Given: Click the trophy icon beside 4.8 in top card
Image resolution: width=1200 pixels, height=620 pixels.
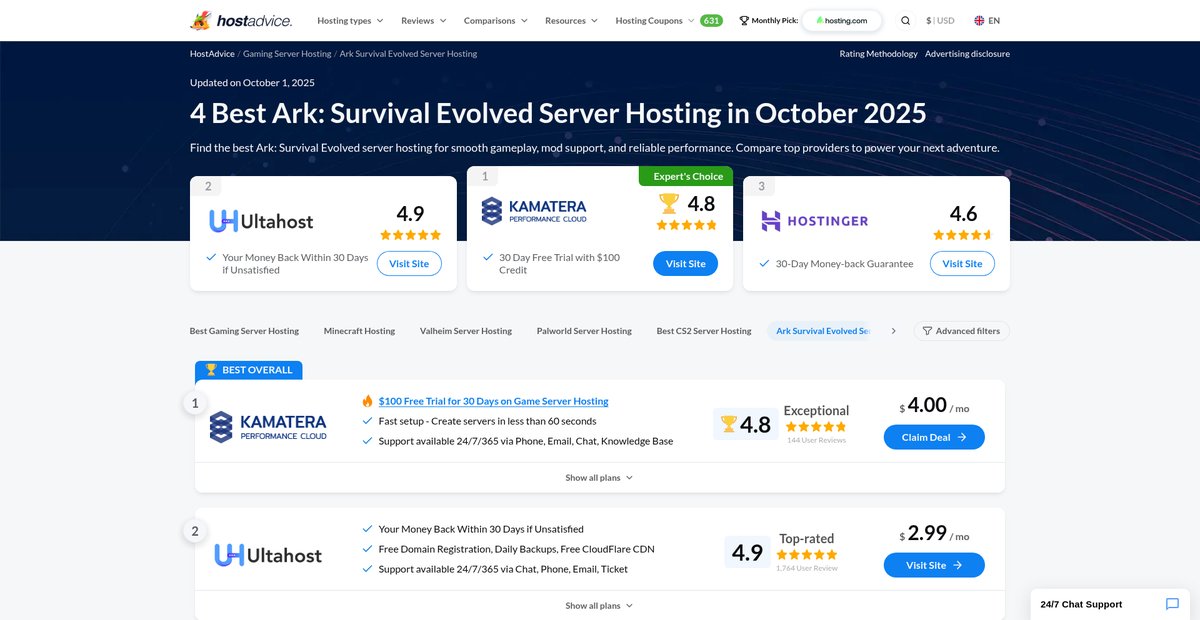Looking at the screenshot, I should tap(669, 204).
